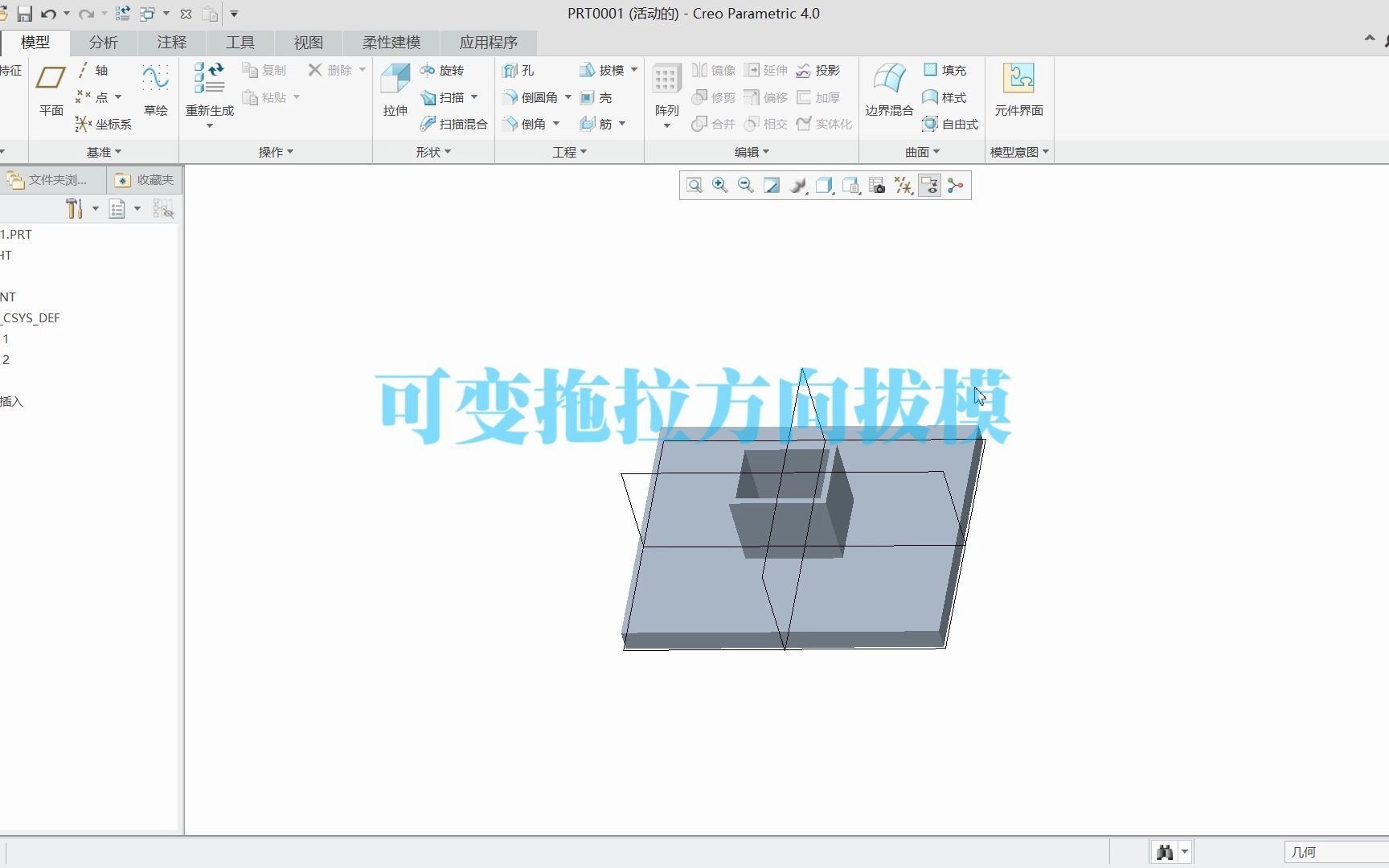Select the 边界混合 boundary blend tool
Viewport: 1389px width, 868px height.
[889, 89]
